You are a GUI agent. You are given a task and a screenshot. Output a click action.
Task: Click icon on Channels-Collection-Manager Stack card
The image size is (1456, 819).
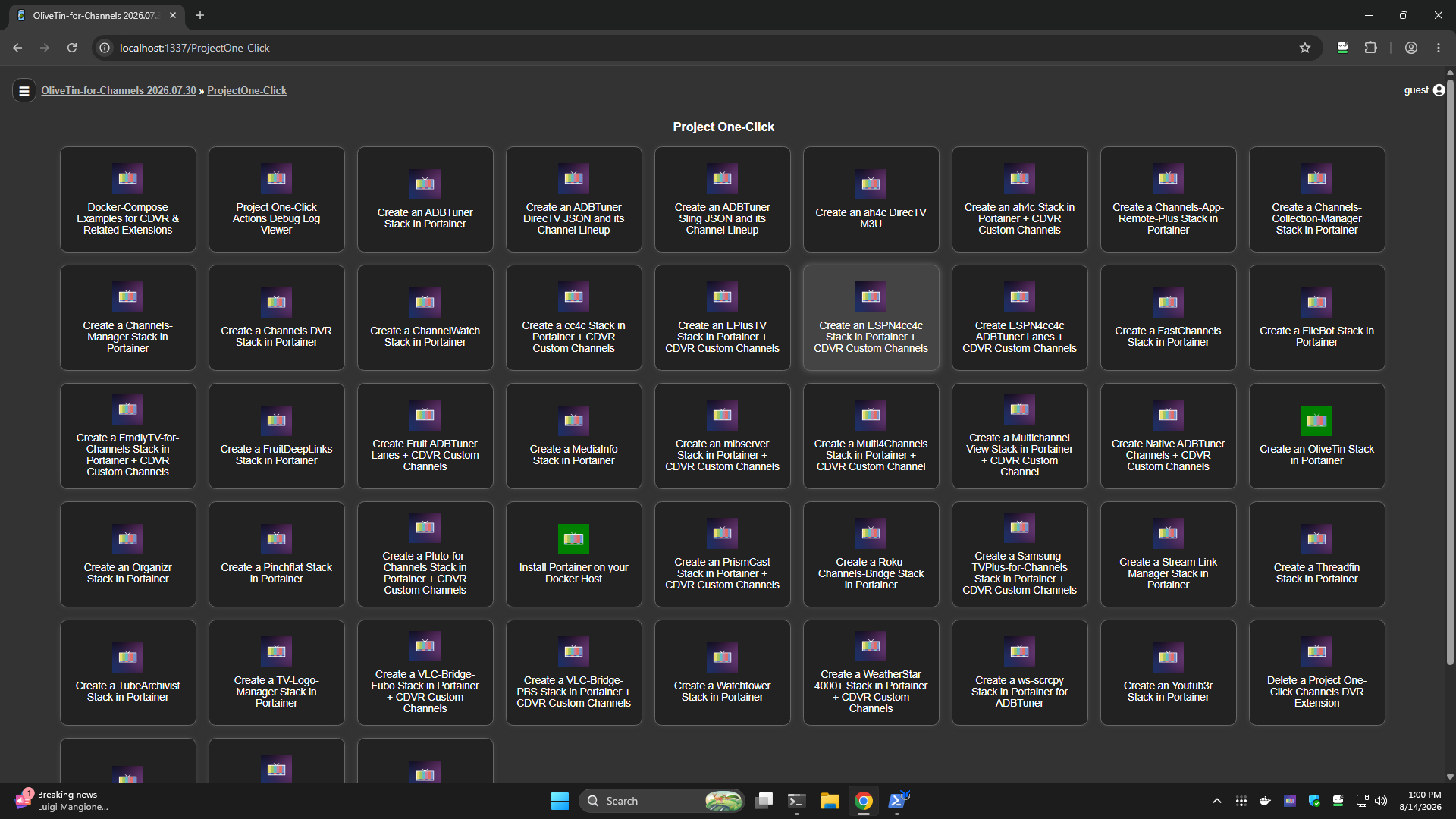pos(1317,179)
